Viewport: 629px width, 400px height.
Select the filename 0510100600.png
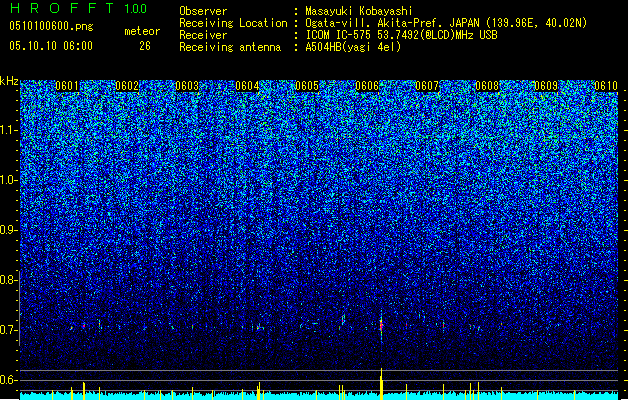click(51, 26)
